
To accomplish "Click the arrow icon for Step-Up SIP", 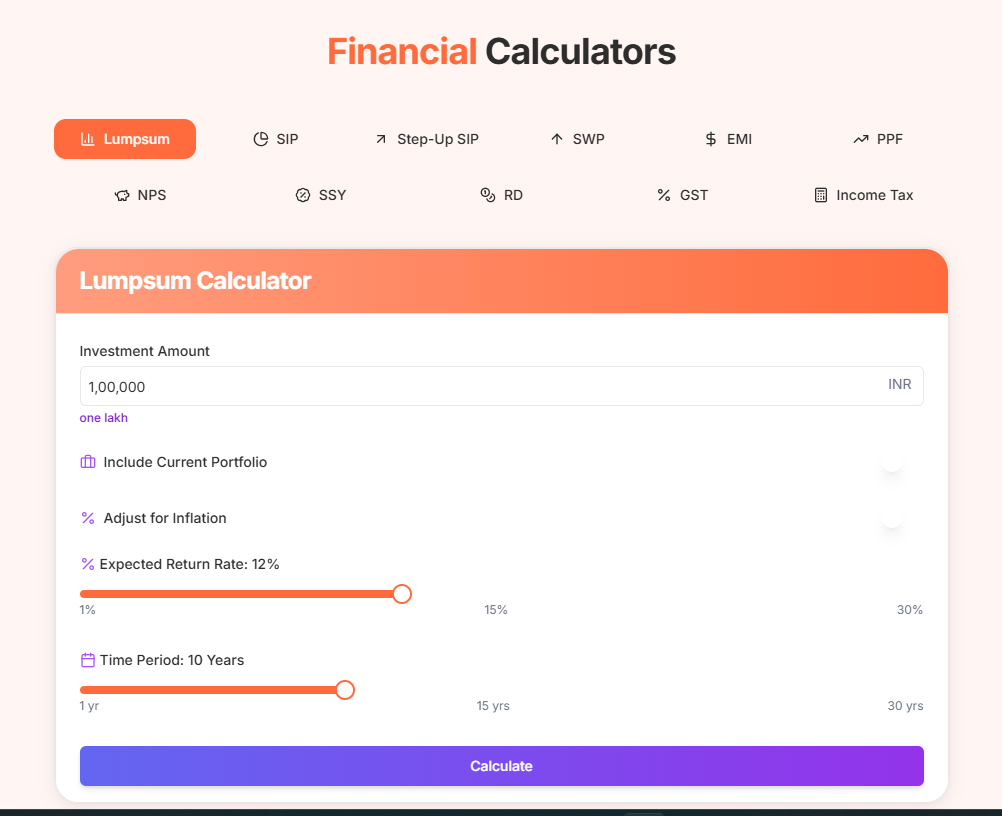I will pos(381,139).
